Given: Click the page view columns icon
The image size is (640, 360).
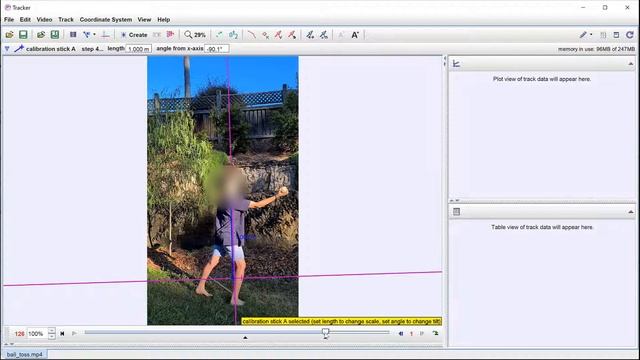Looking at the screenshot, I should coord(603,35).
